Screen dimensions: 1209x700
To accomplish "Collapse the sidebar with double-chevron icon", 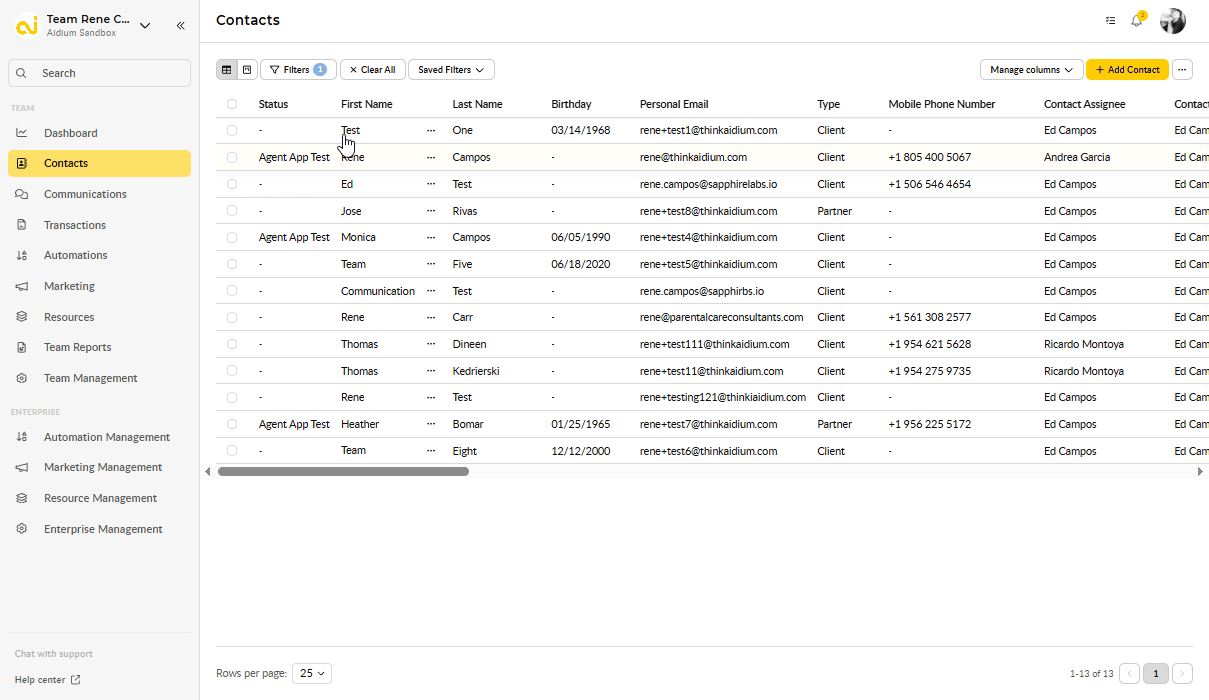I will (180, 26).
